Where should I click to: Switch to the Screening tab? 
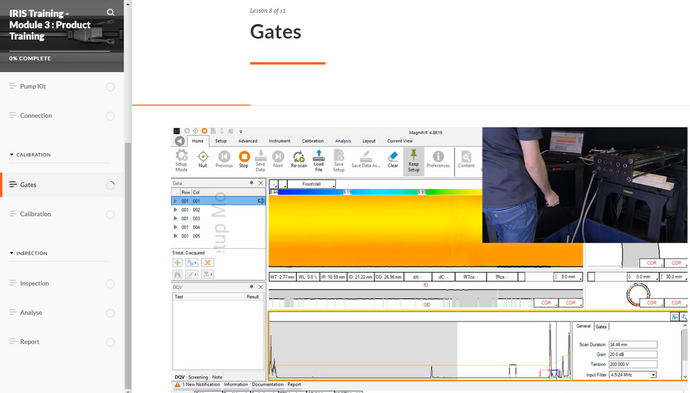pyautogui.click(x=198, y=377)
